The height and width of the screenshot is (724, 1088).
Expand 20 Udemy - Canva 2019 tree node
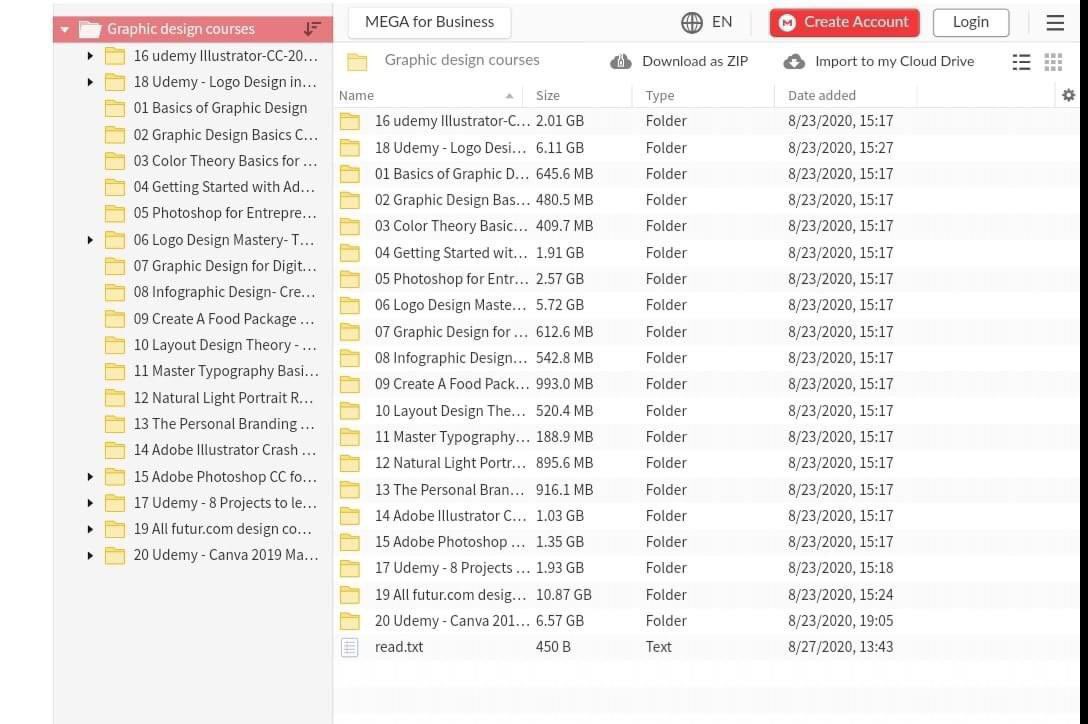click(x=90, y=555)
